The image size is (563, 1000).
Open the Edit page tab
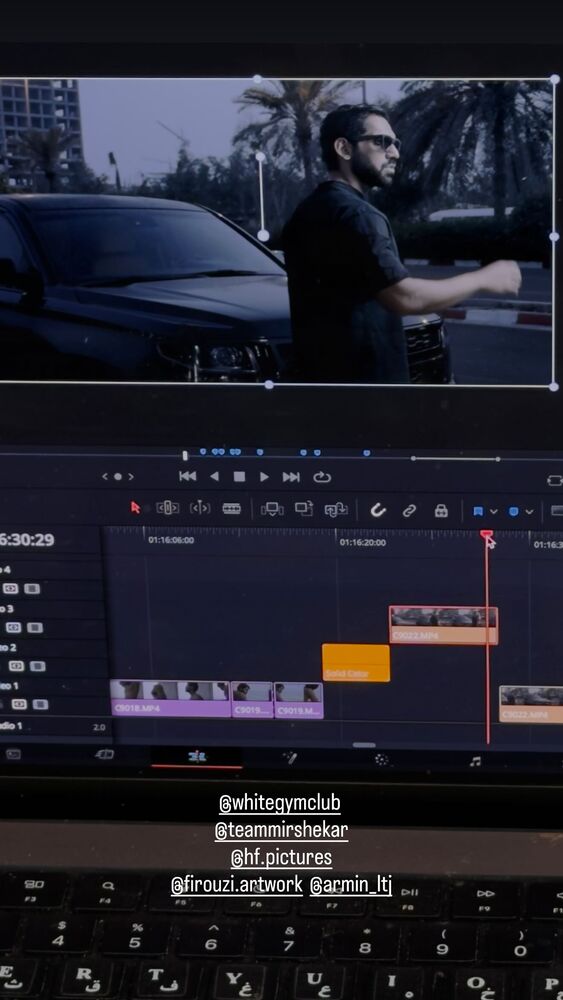(x=197, y=757)
